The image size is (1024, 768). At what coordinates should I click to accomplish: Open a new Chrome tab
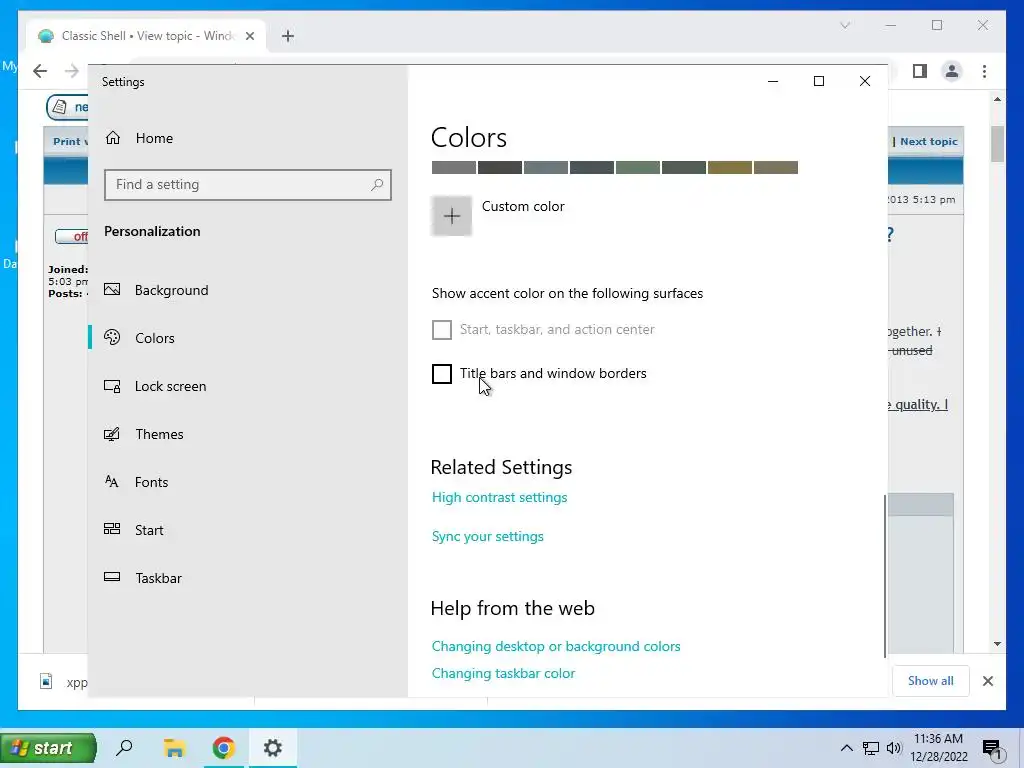click(288, 36)
